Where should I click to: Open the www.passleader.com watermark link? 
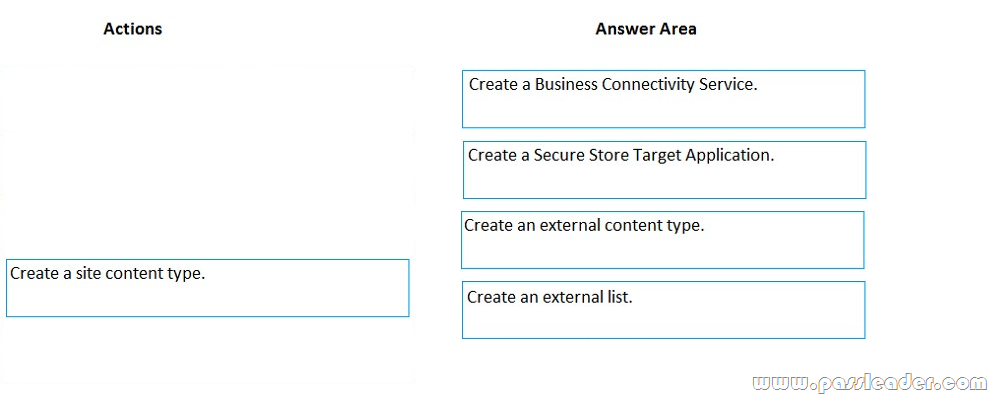pyautogui.click(x=869, y=382)
